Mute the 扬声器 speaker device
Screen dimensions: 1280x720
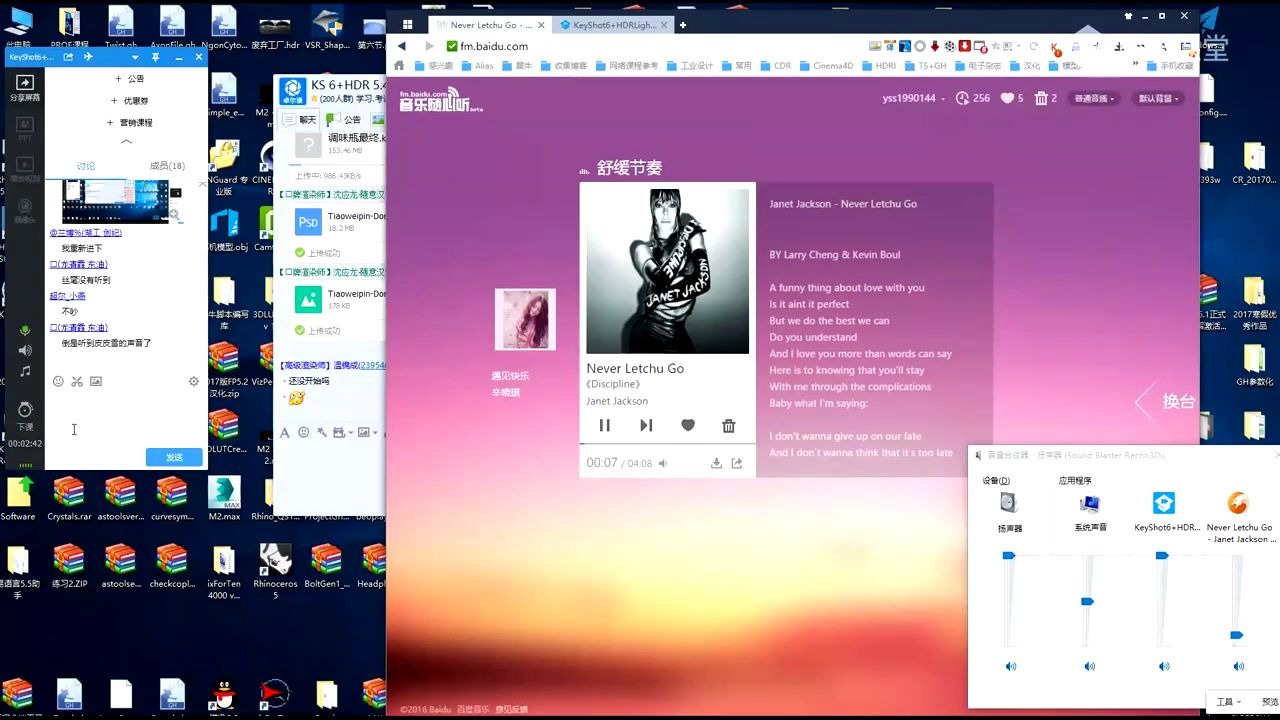[1011, 666]
